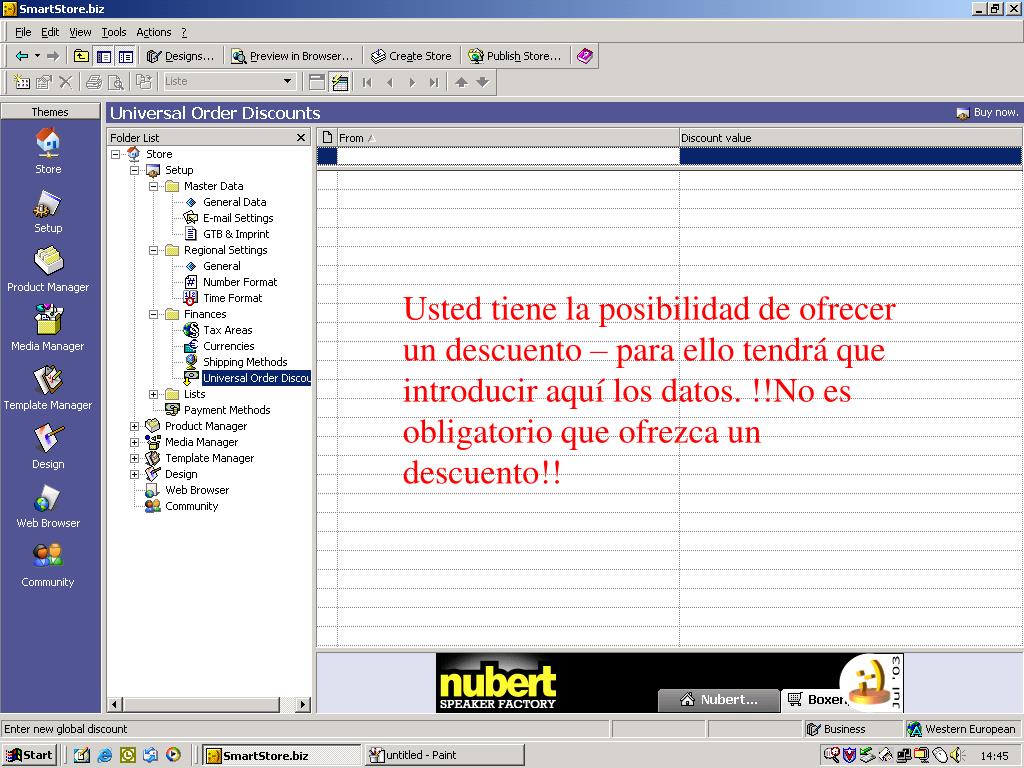Open the purple help book icon
Viewport: 1024px width, 768px height.
click(585, 56)
